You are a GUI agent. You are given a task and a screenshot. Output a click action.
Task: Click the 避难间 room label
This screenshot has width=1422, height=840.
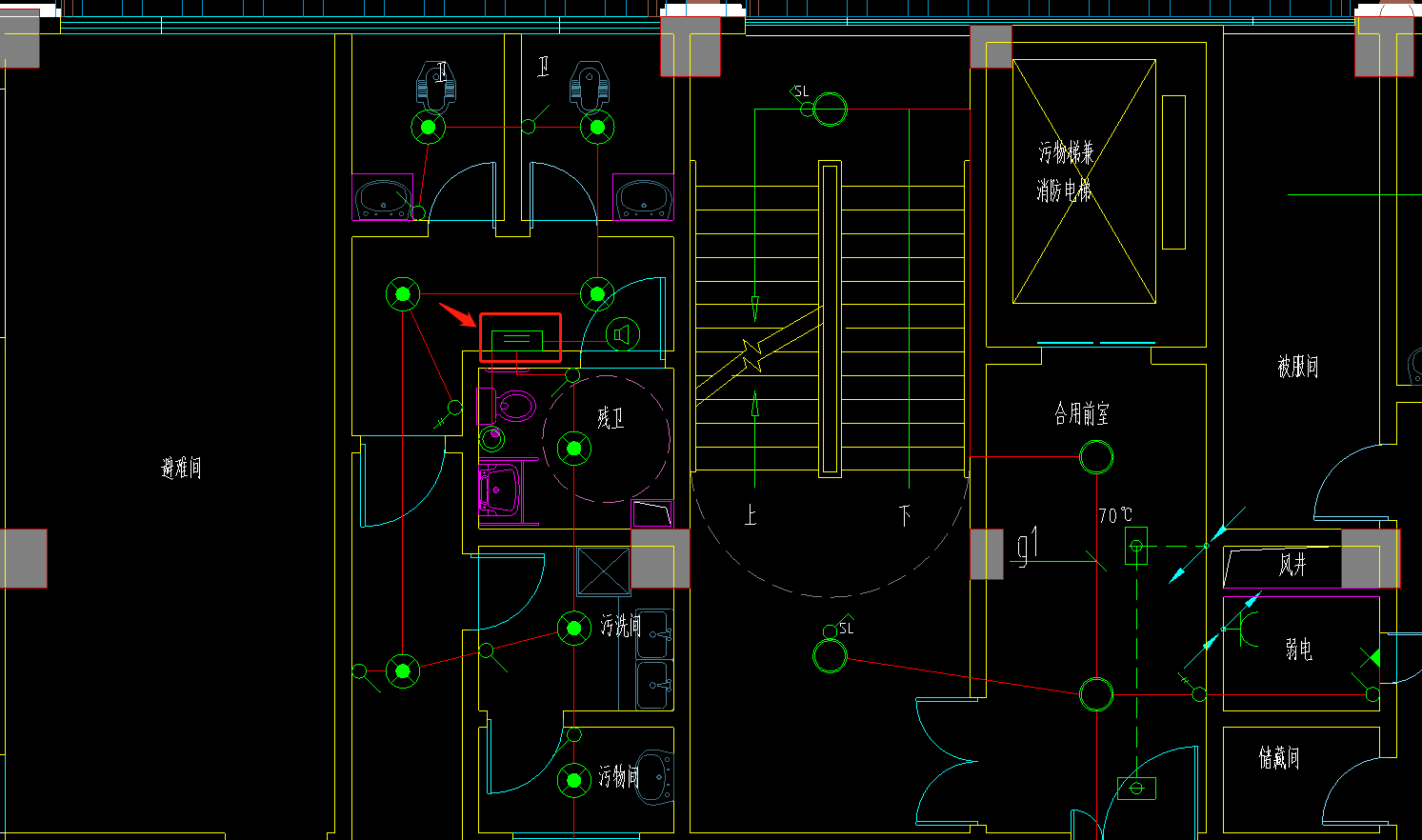pos(181,468)
